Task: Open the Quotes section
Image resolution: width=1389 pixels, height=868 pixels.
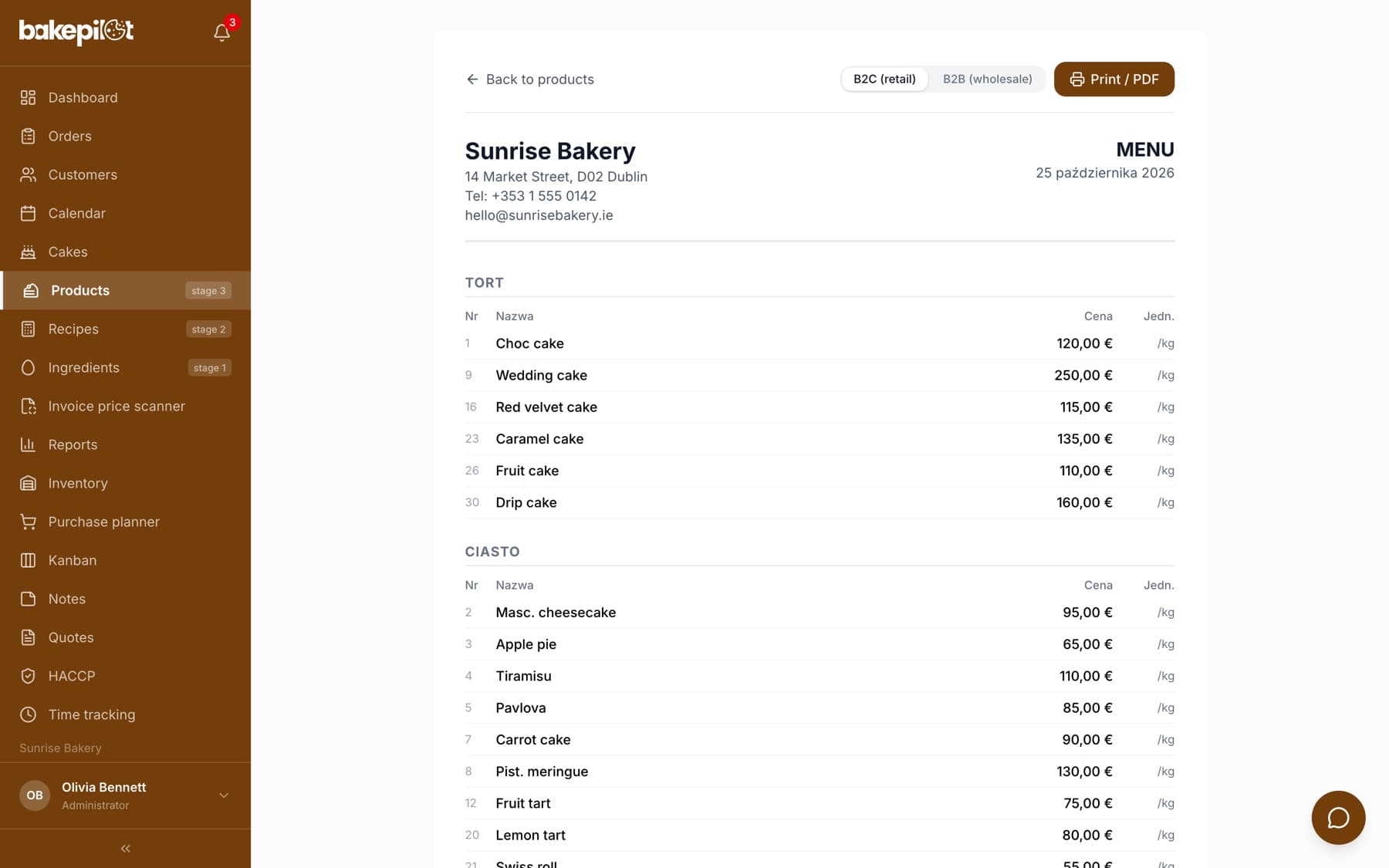Action: pos(126,637)
